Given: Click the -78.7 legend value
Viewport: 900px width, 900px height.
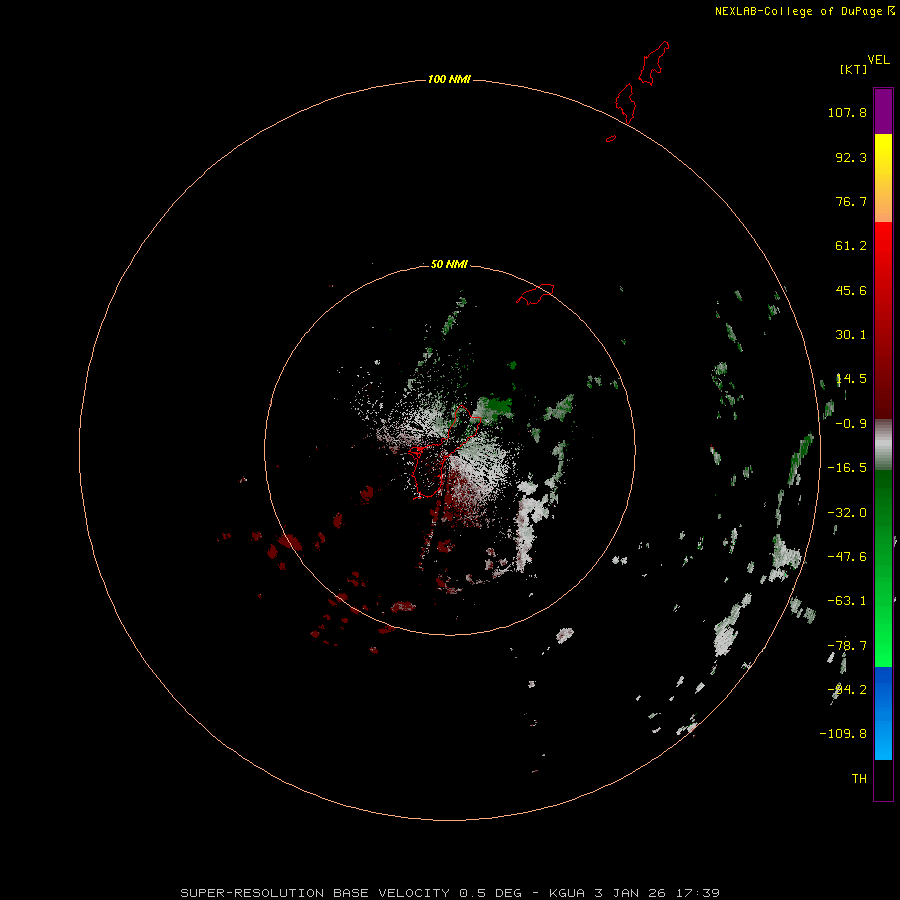Looking at the screenshot, I should click(847, 646).
